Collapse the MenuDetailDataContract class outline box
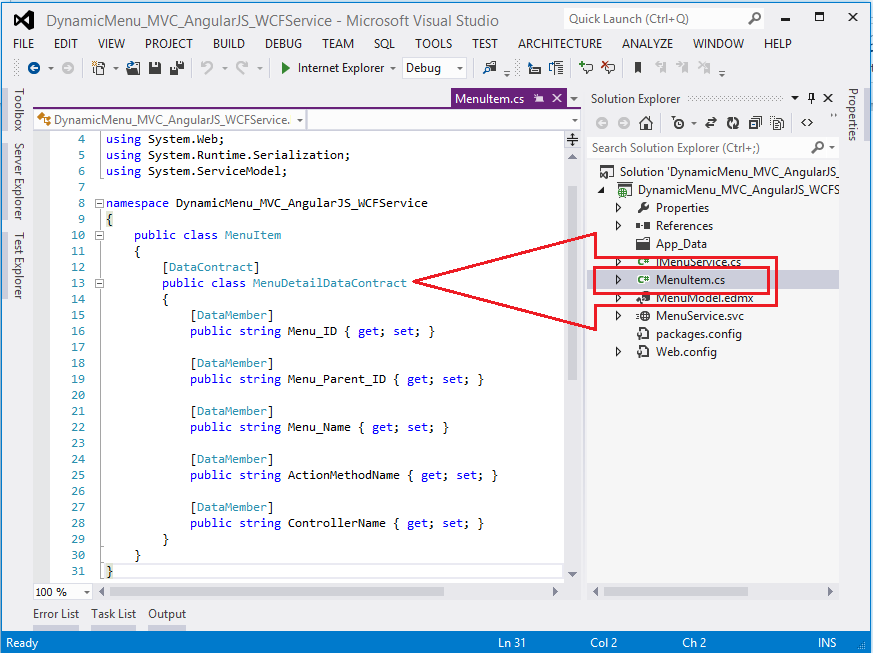The height and width of the screenshot is (653, 873). pos(99,283)
